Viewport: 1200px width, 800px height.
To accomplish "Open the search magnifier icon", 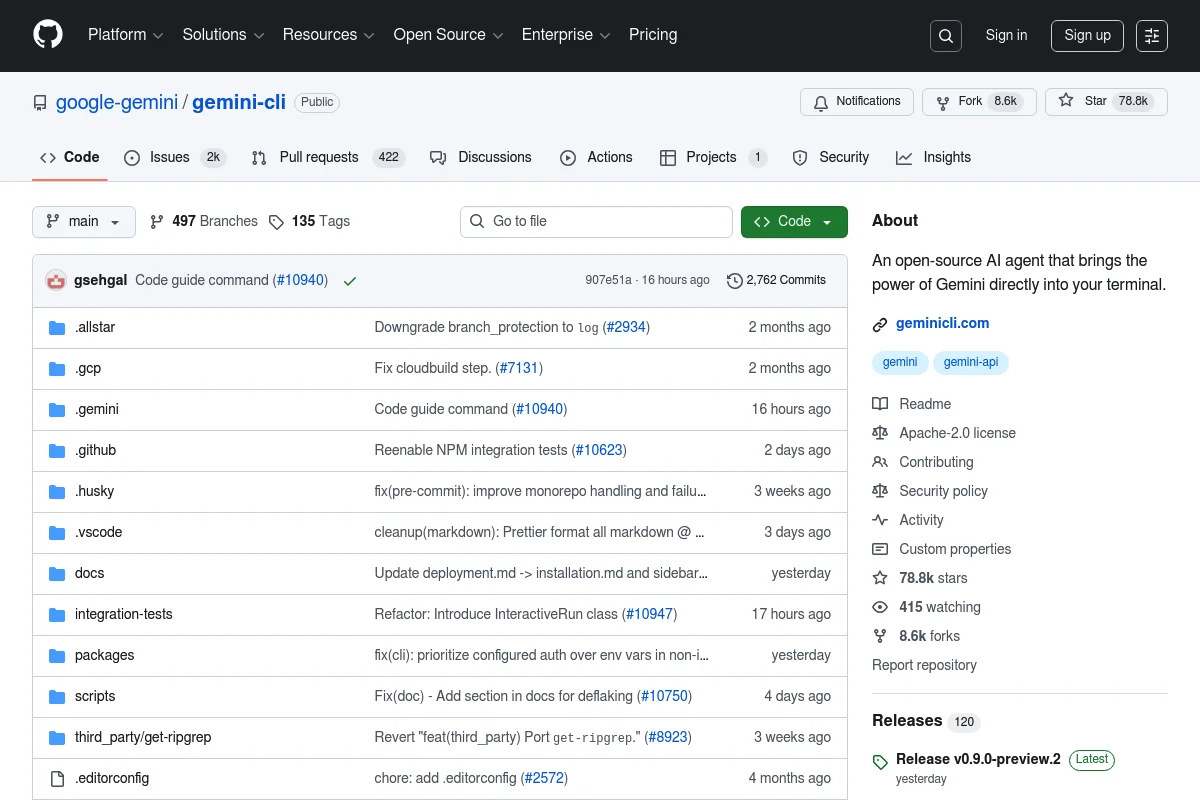I will 945,36.
